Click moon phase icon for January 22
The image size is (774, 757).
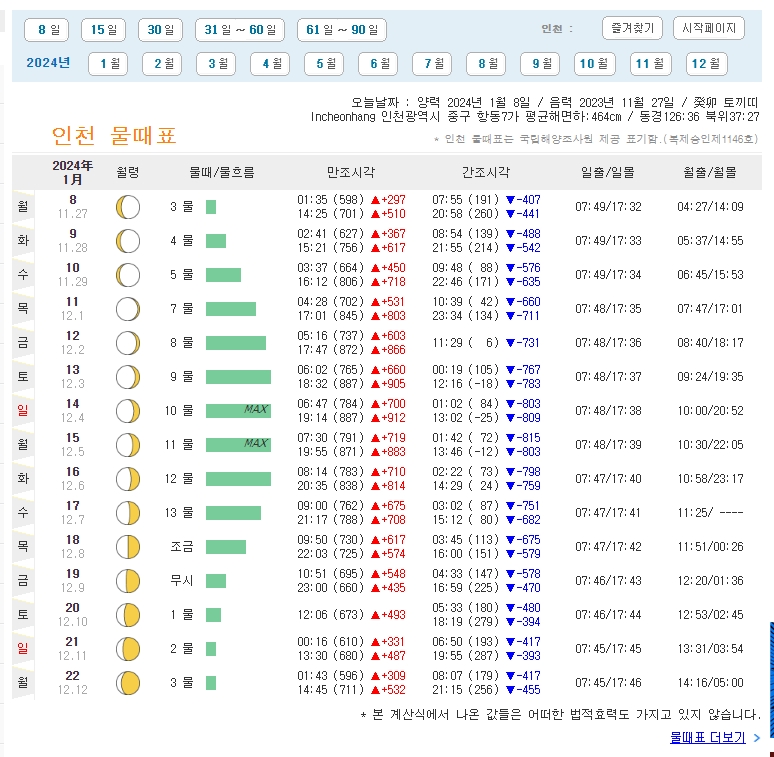(x=128, y=683)
